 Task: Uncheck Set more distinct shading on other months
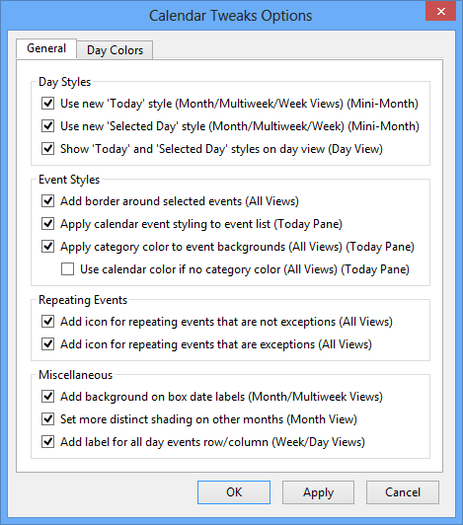pyautogui.click(x=48, y=419)
